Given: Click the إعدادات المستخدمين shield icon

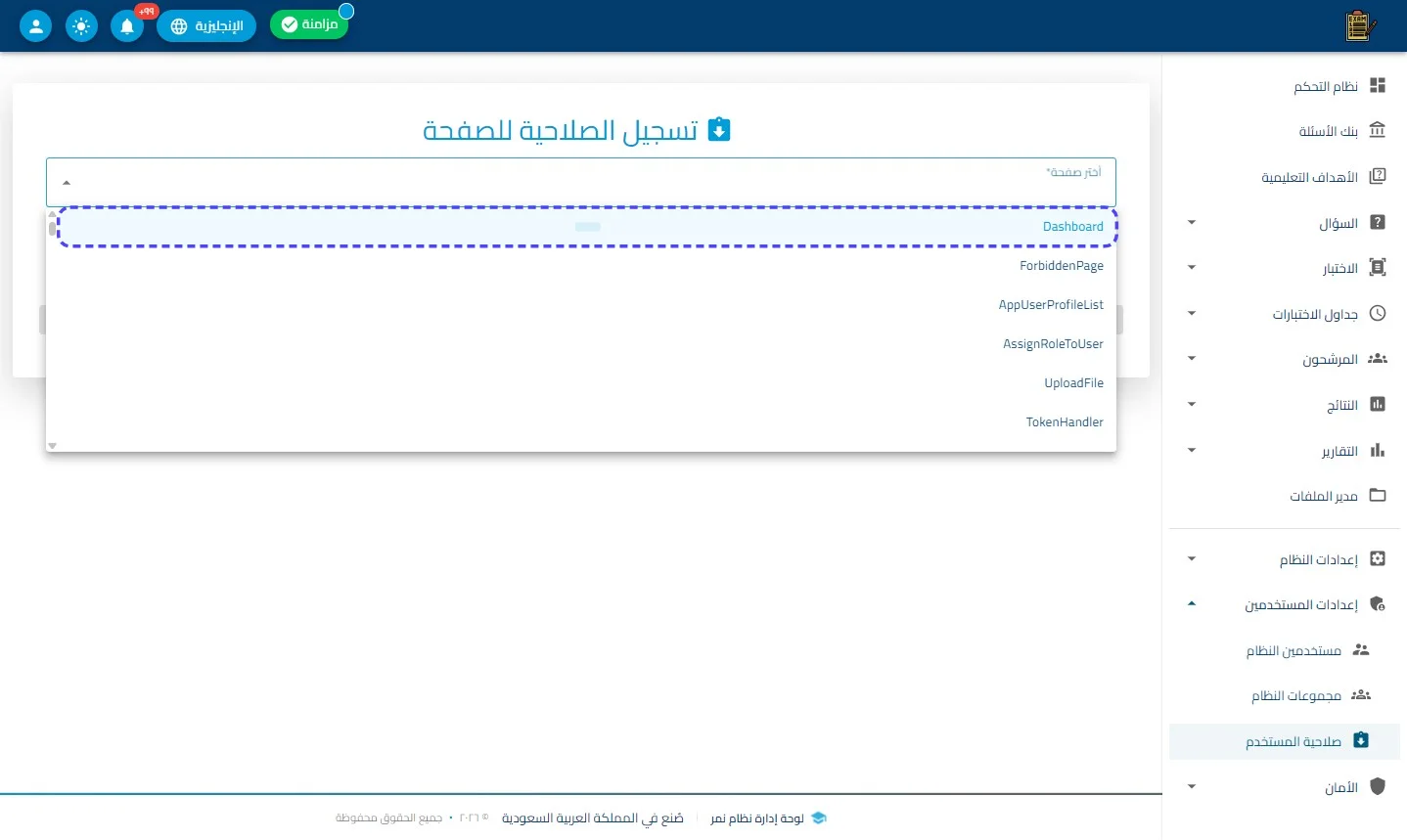Looking at the screenshot, I should (x=1378, y=604).
